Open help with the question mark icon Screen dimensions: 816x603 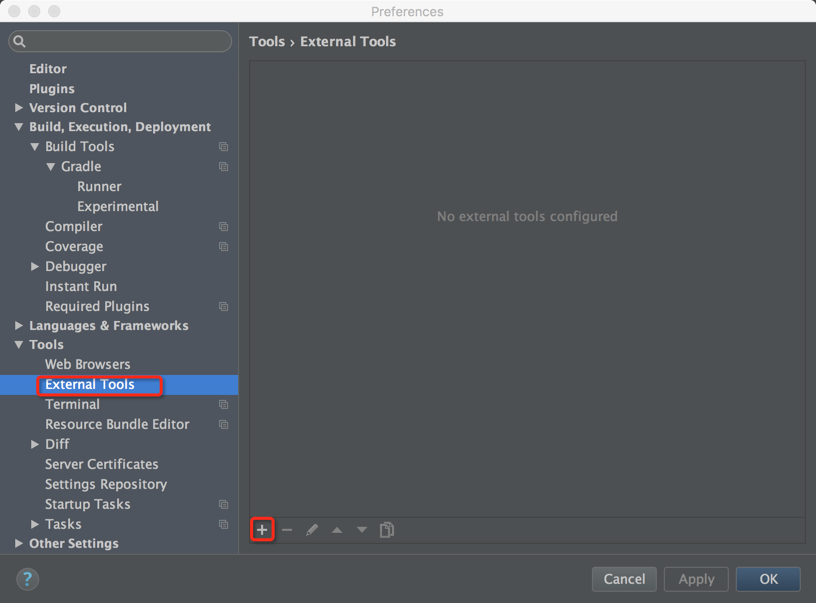click(x=28, y=579)
